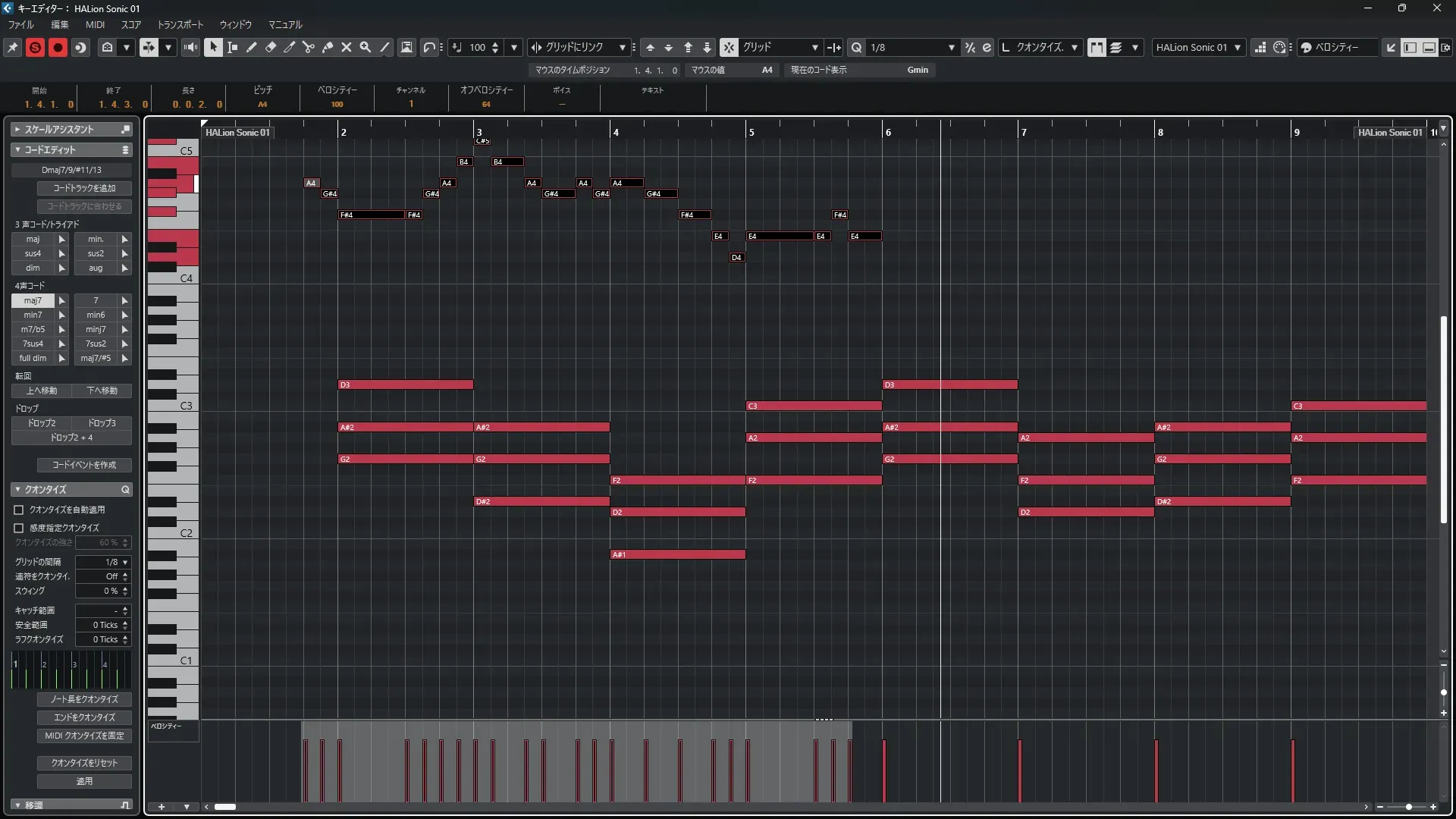Tick the sensitivity-based quantize checkbox

(19, 528)
